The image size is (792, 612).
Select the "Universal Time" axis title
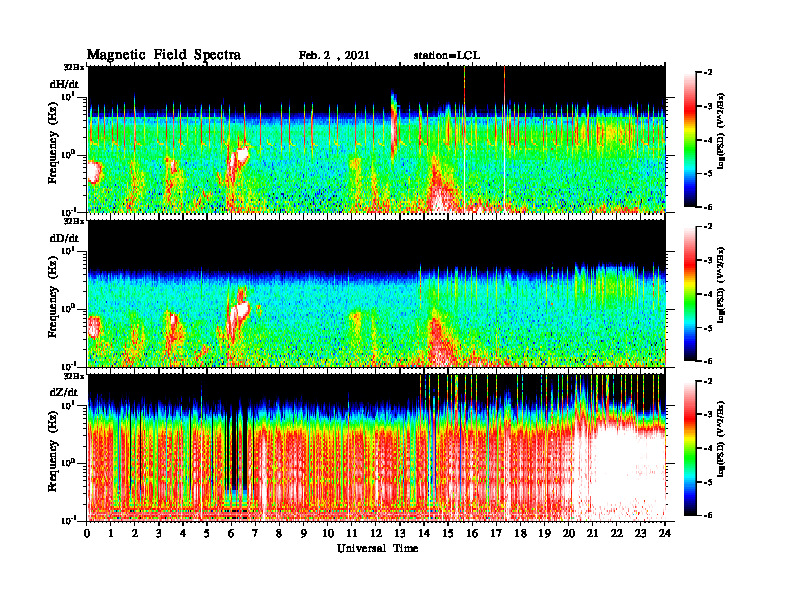(x=377, y=548)
